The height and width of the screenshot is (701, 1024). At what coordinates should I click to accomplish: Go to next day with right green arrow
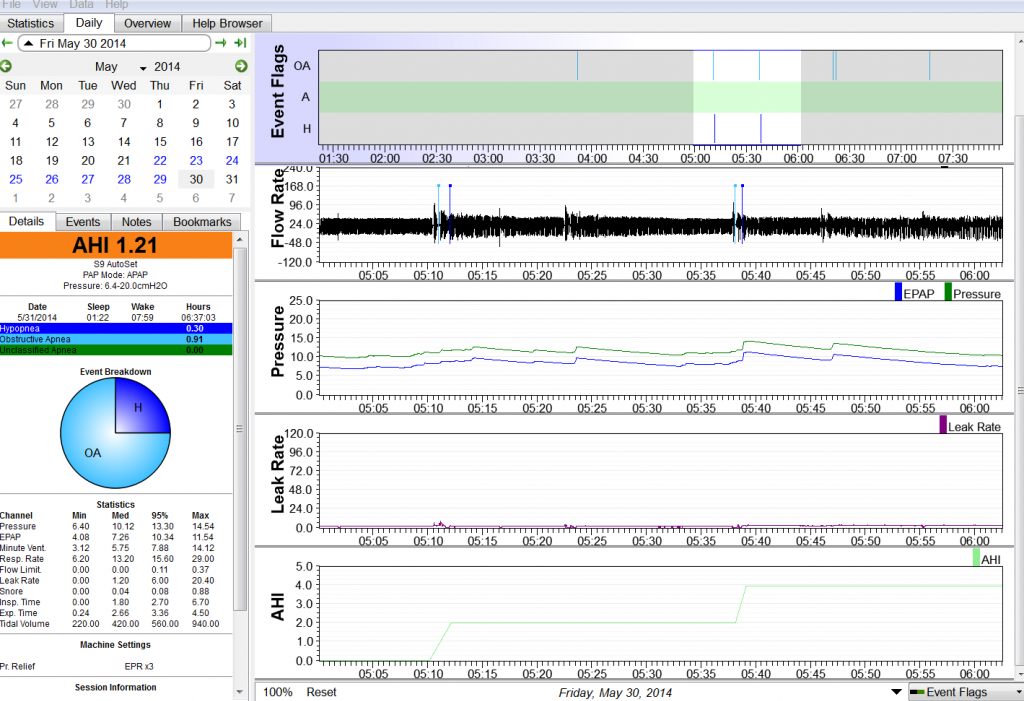point(221,43)
